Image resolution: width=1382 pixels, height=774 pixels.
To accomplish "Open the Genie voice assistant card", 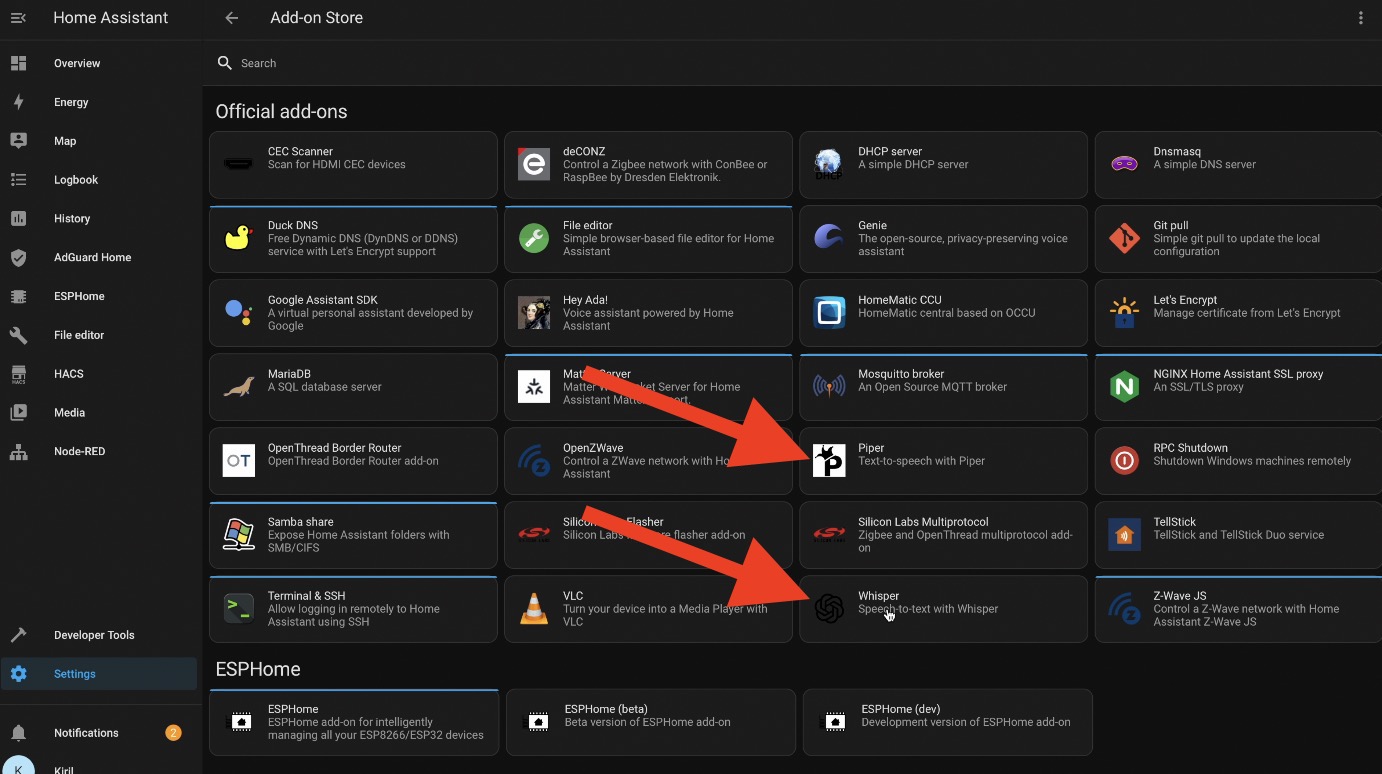I will pos(943,238).
